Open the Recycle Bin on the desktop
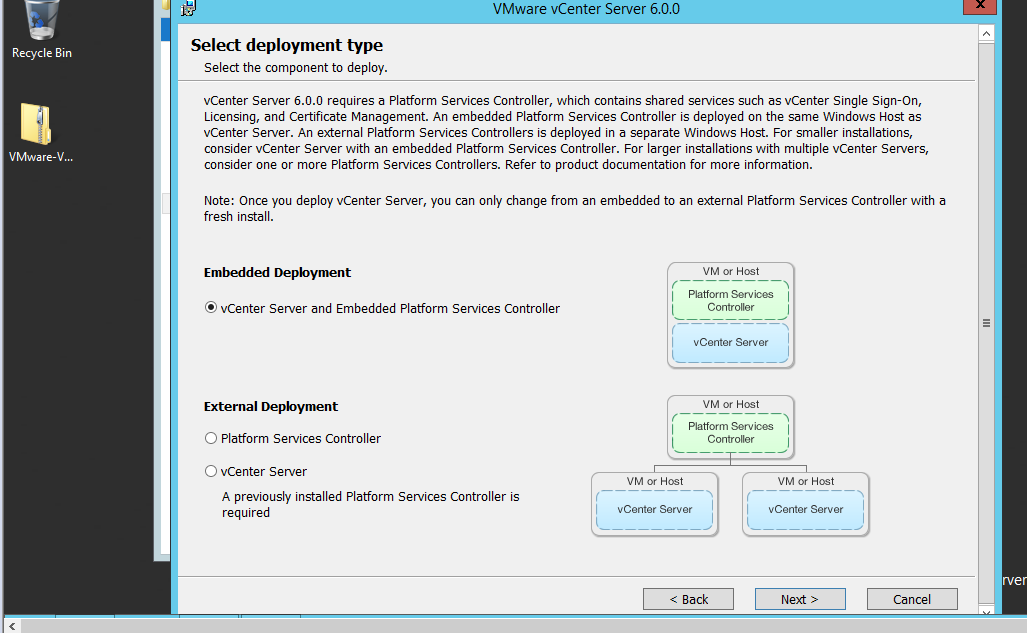 pos(40,27)
